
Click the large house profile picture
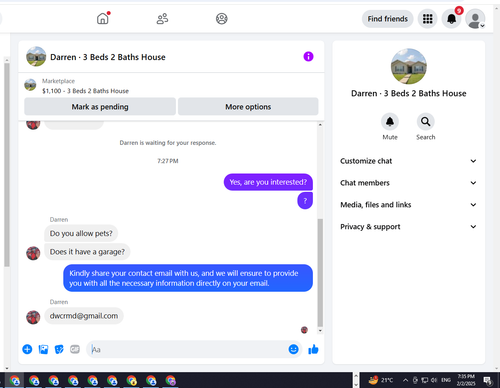coord(409,66)
